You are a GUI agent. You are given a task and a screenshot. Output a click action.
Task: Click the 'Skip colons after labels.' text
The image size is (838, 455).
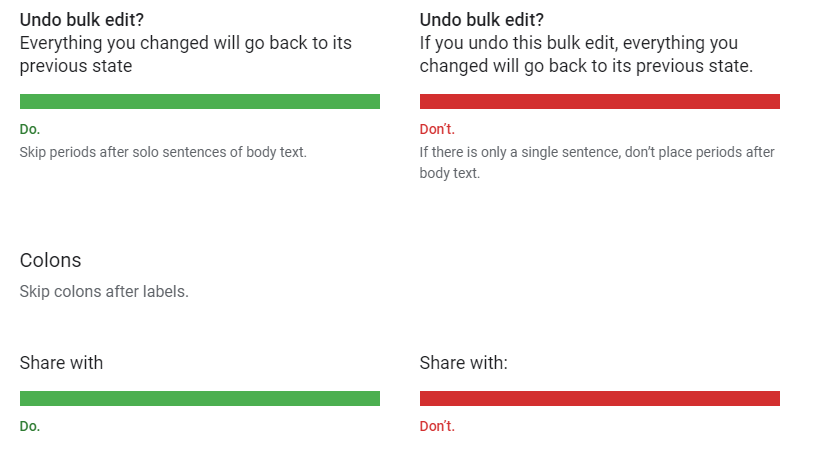pyautogui.click(x=104, y=292)
